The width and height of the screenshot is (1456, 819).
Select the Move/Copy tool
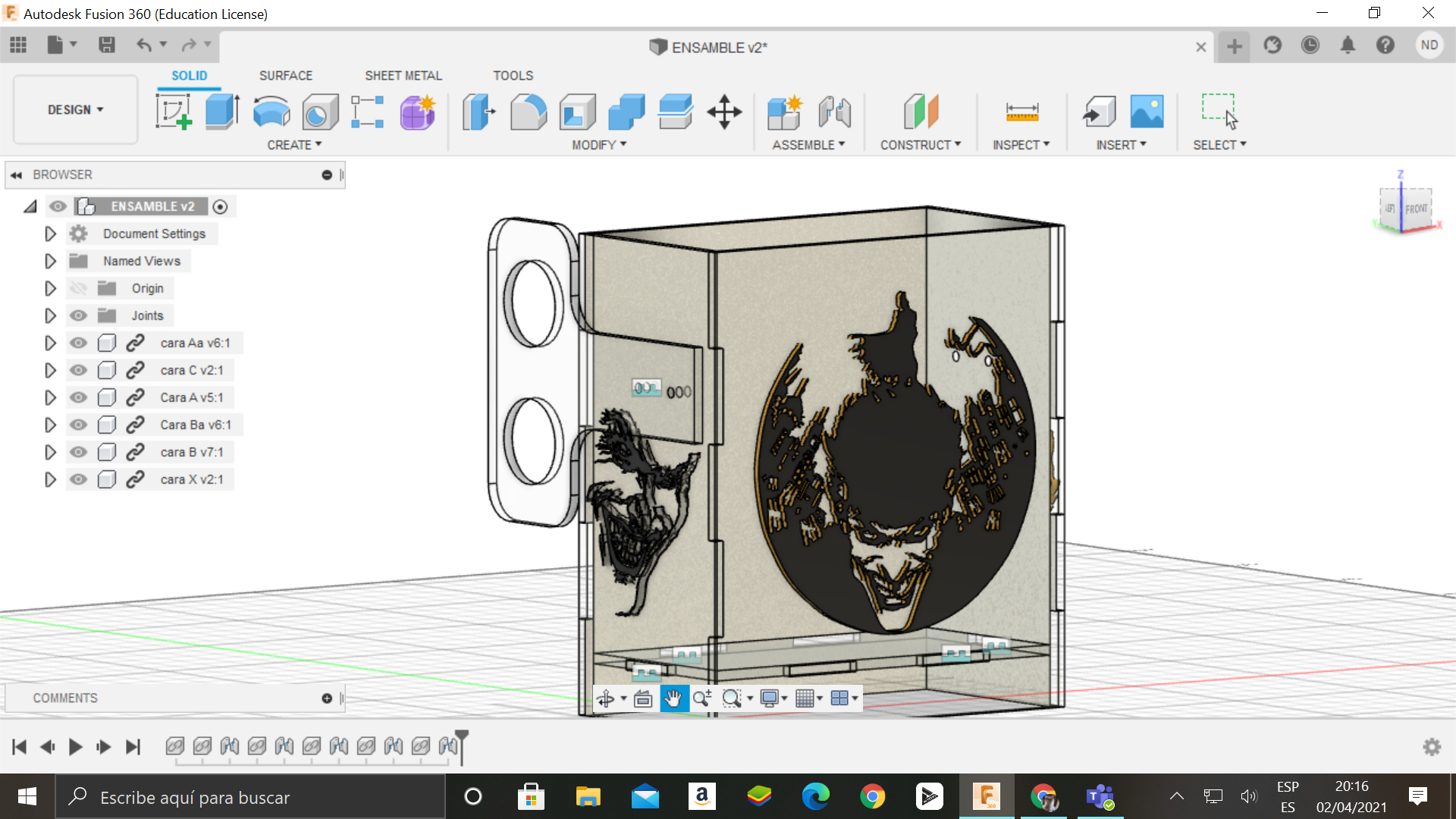point(724,111)
